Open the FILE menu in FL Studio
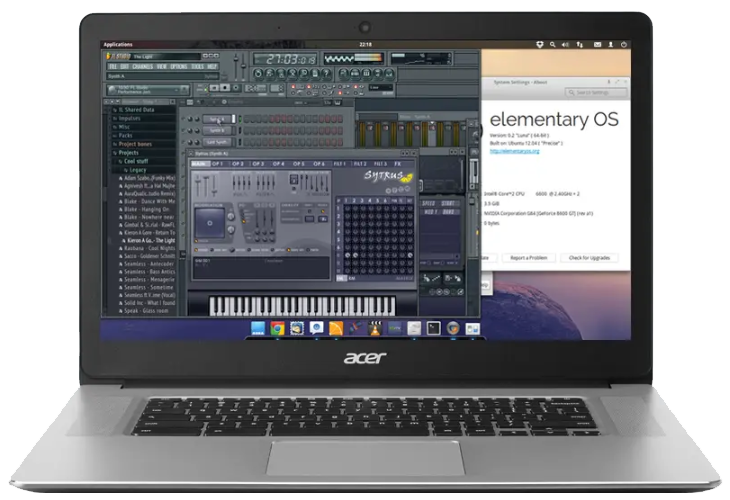 [x=113, y=67]
